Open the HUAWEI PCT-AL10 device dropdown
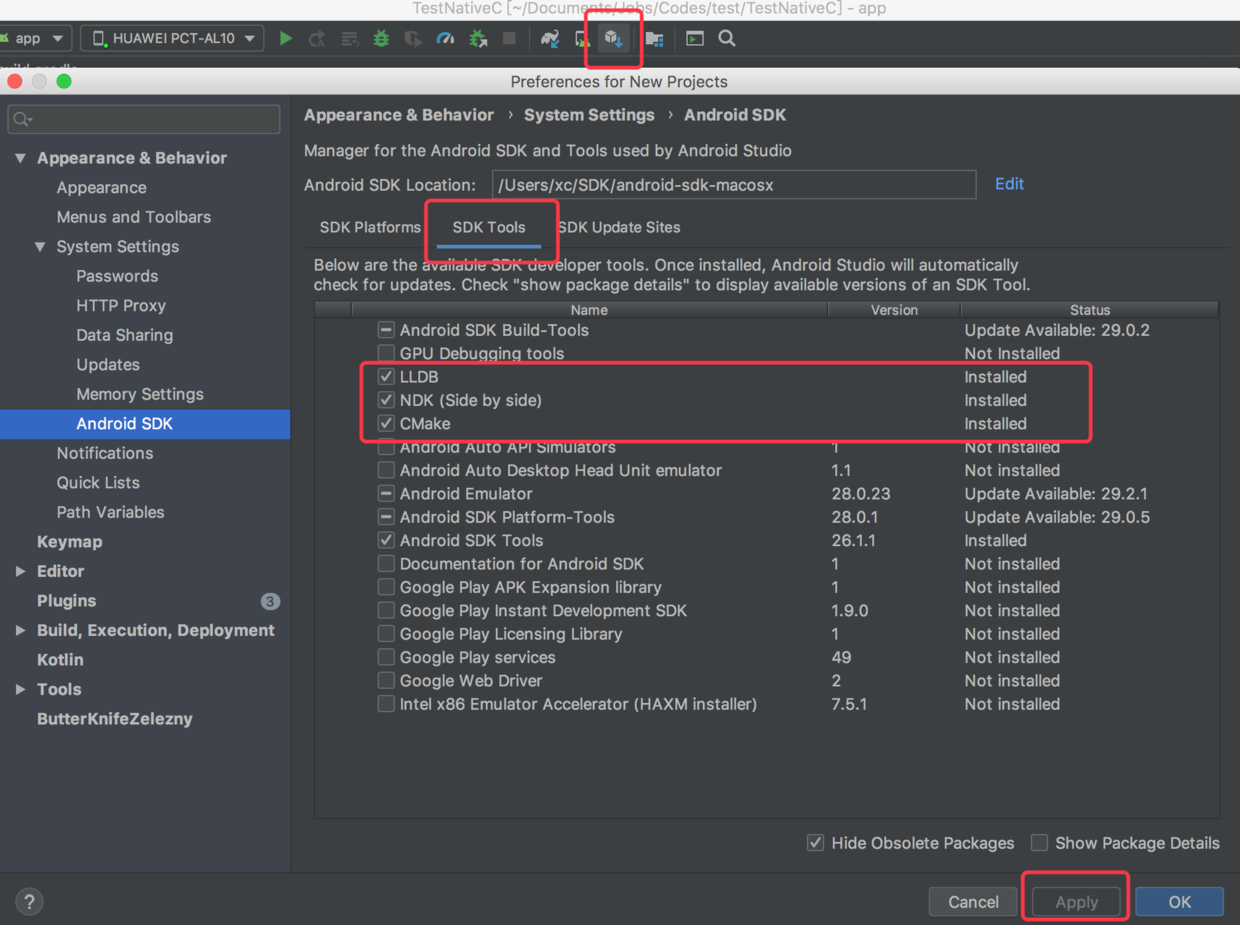Image resolution: width=1240 pixels, height=925 pixels. point(172,39)
